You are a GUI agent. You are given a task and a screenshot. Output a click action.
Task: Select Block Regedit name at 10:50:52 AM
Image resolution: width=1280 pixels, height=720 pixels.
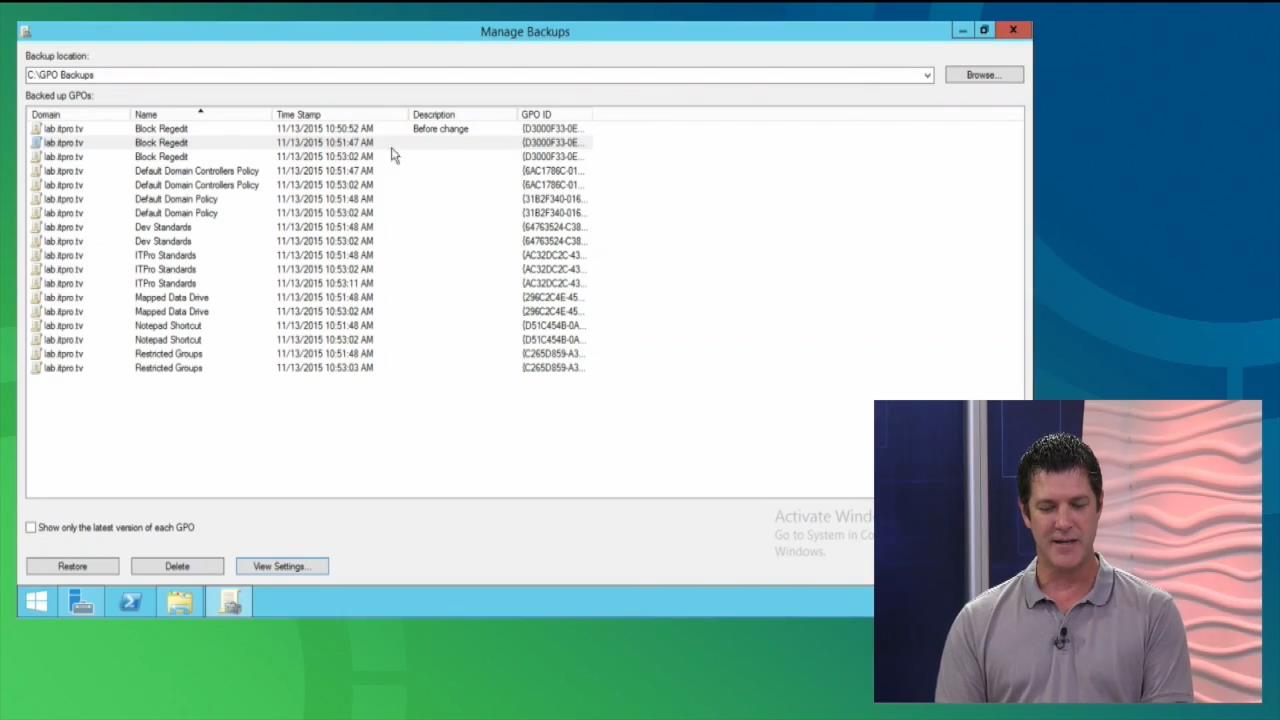click(161, 129)
